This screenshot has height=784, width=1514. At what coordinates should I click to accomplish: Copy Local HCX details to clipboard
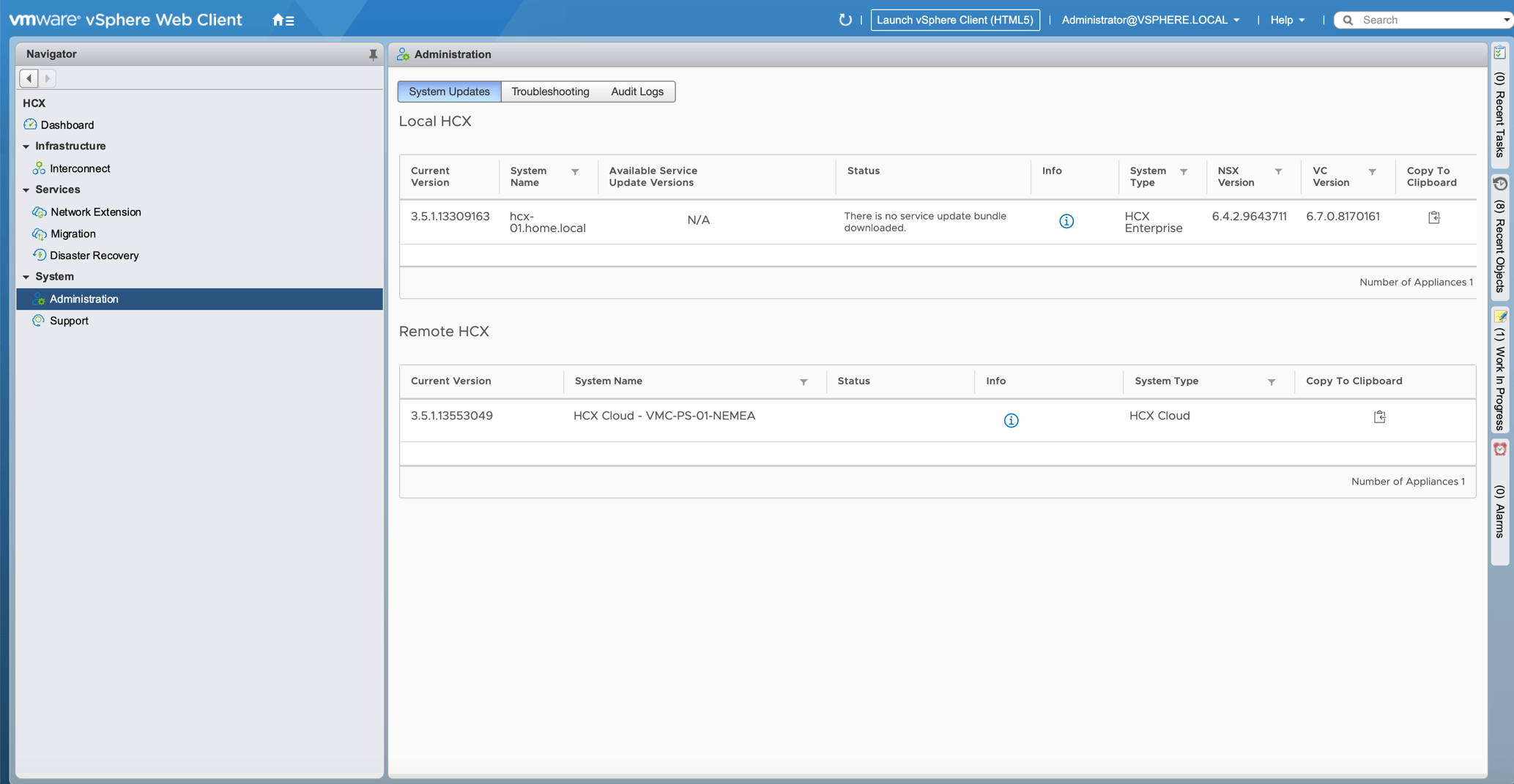pos(1433,217)
